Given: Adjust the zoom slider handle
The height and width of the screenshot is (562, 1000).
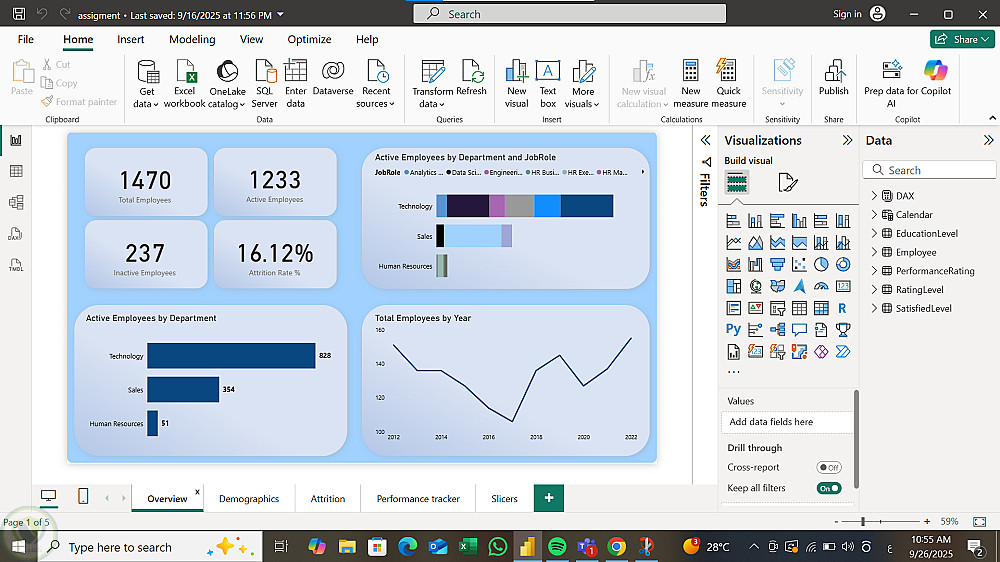Looking at the screenshot, I should click(x=863, y=522).
